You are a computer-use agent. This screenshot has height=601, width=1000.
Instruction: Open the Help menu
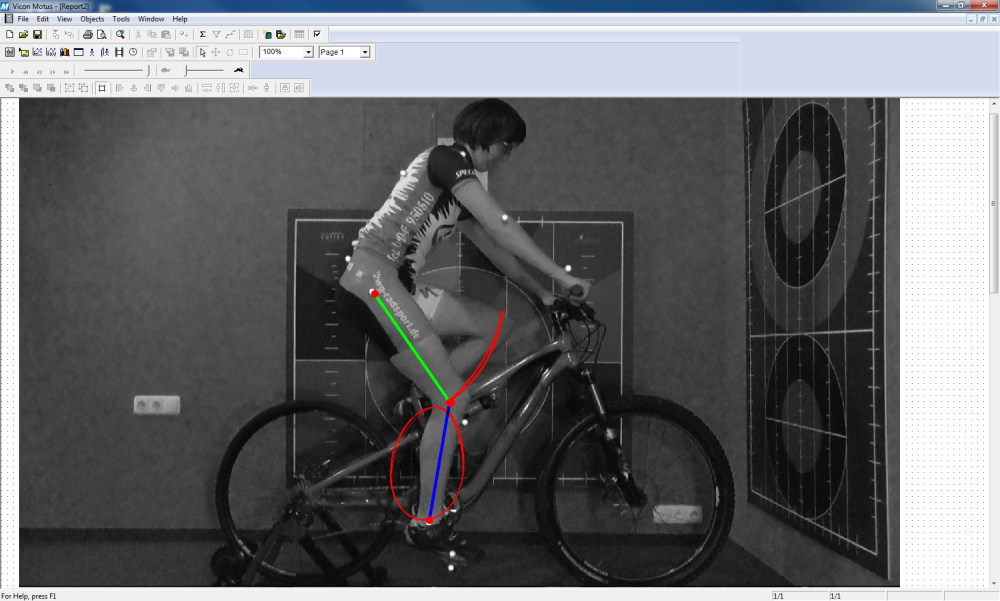tap(180, 19)
